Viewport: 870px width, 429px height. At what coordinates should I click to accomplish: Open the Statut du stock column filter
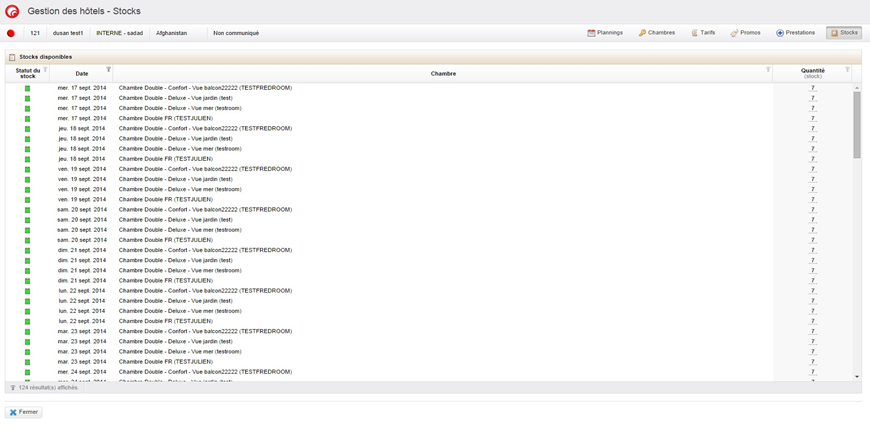(46, 70)
